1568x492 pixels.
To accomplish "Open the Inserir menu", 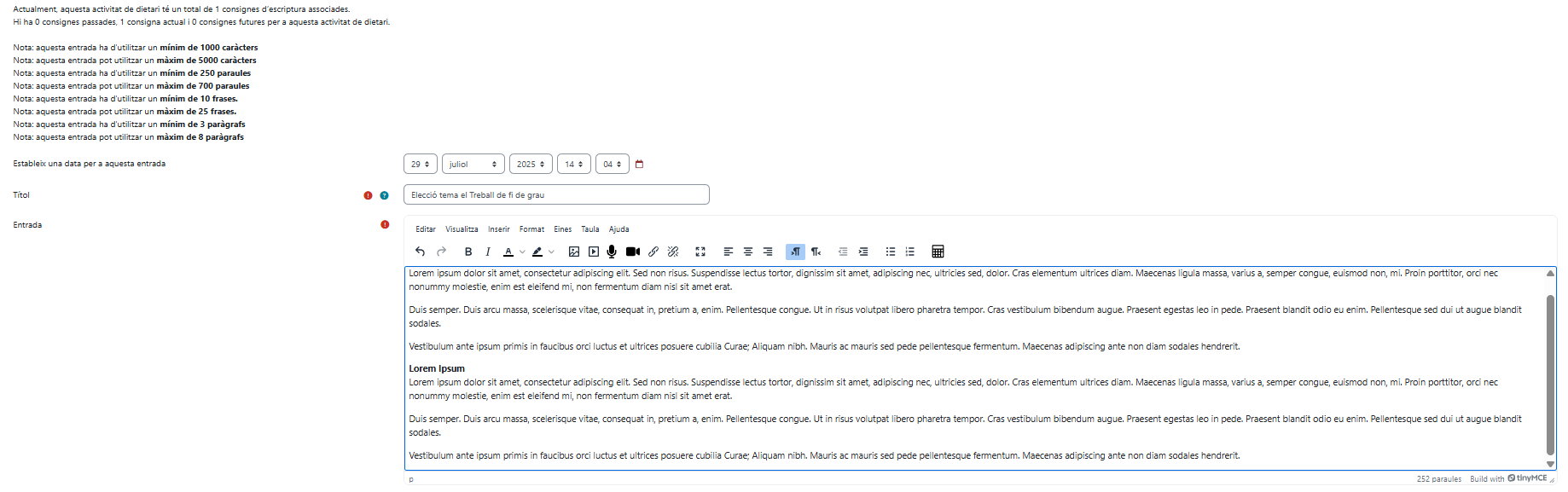I will (x=498, y=229).
